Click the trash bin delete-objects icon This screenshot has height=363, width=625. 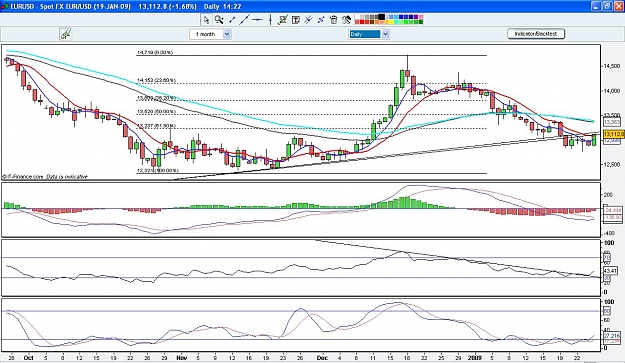point(334,20)
